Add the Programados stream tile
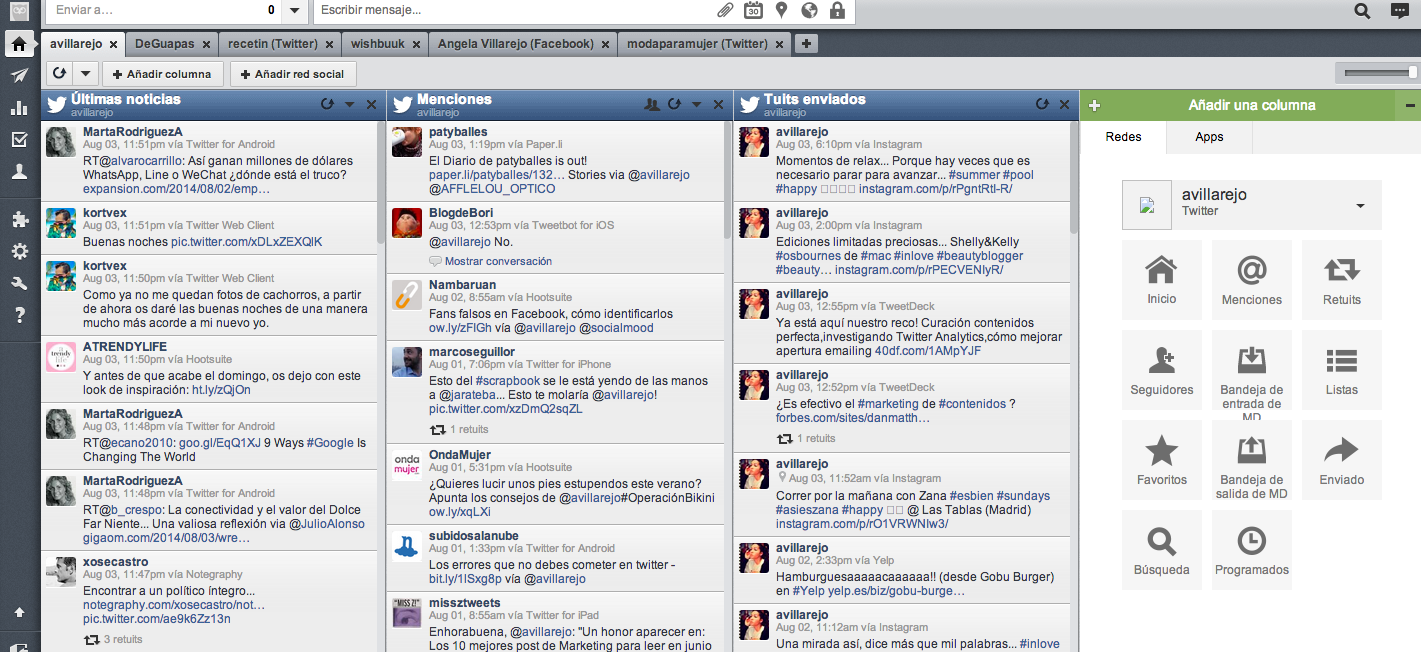1421x652 pixels. pos(1251,551)
